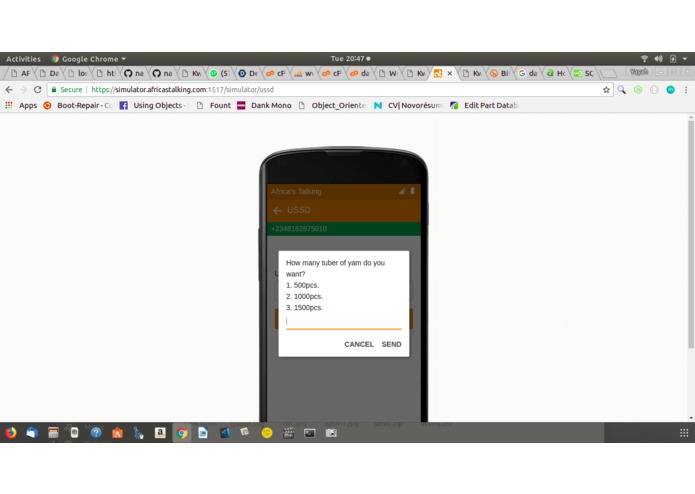Screen dimensions: 695x494
Task: Close the active simulator tab
Action: [x=449, y=74]
